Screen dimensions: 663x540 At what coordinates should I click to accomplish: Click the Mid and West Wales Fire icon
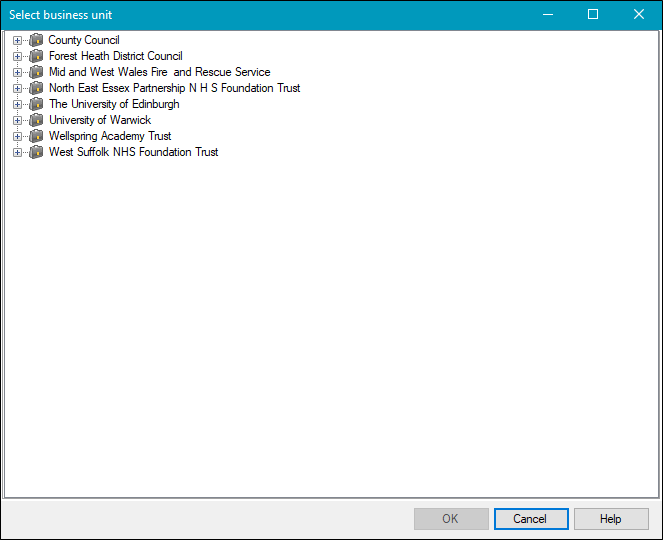pyautogui.click(x=36, y=72)
